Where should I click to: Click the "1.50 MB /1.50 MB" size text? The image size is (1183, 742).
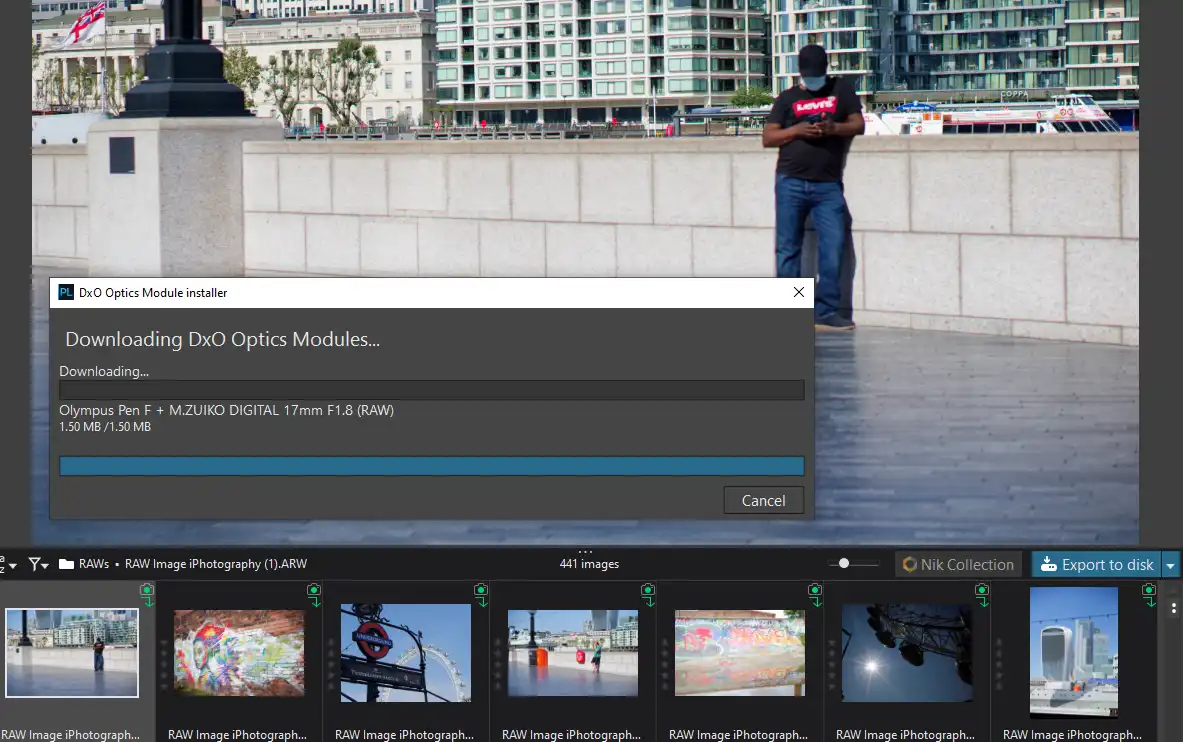pyautogui.click(x=105, y=426)
